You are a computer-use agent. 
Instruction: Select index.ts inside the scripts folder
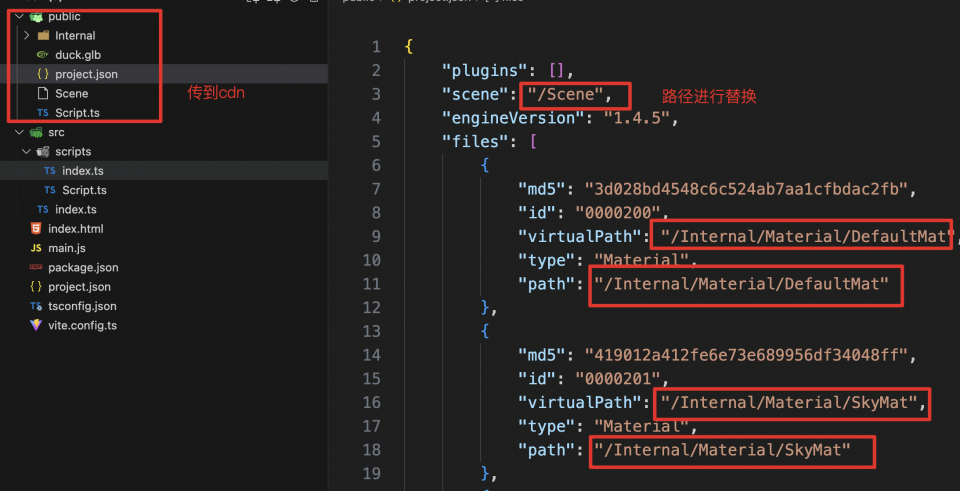click(x=83, y=171)
